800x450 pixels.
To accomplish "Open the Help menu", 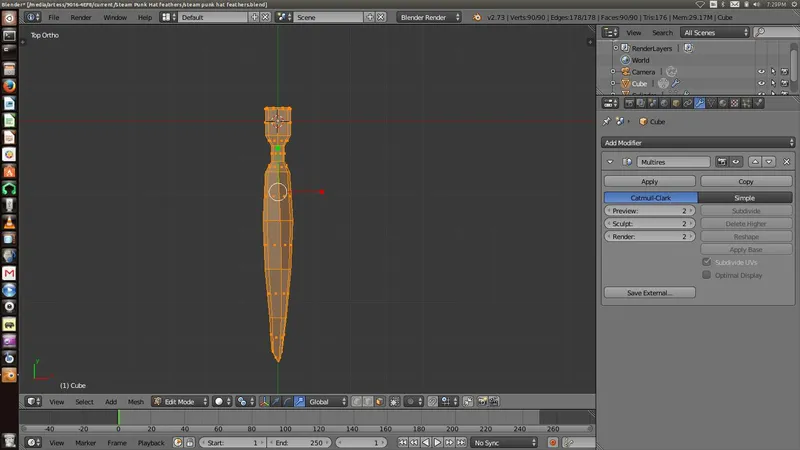I will [145, 17].
